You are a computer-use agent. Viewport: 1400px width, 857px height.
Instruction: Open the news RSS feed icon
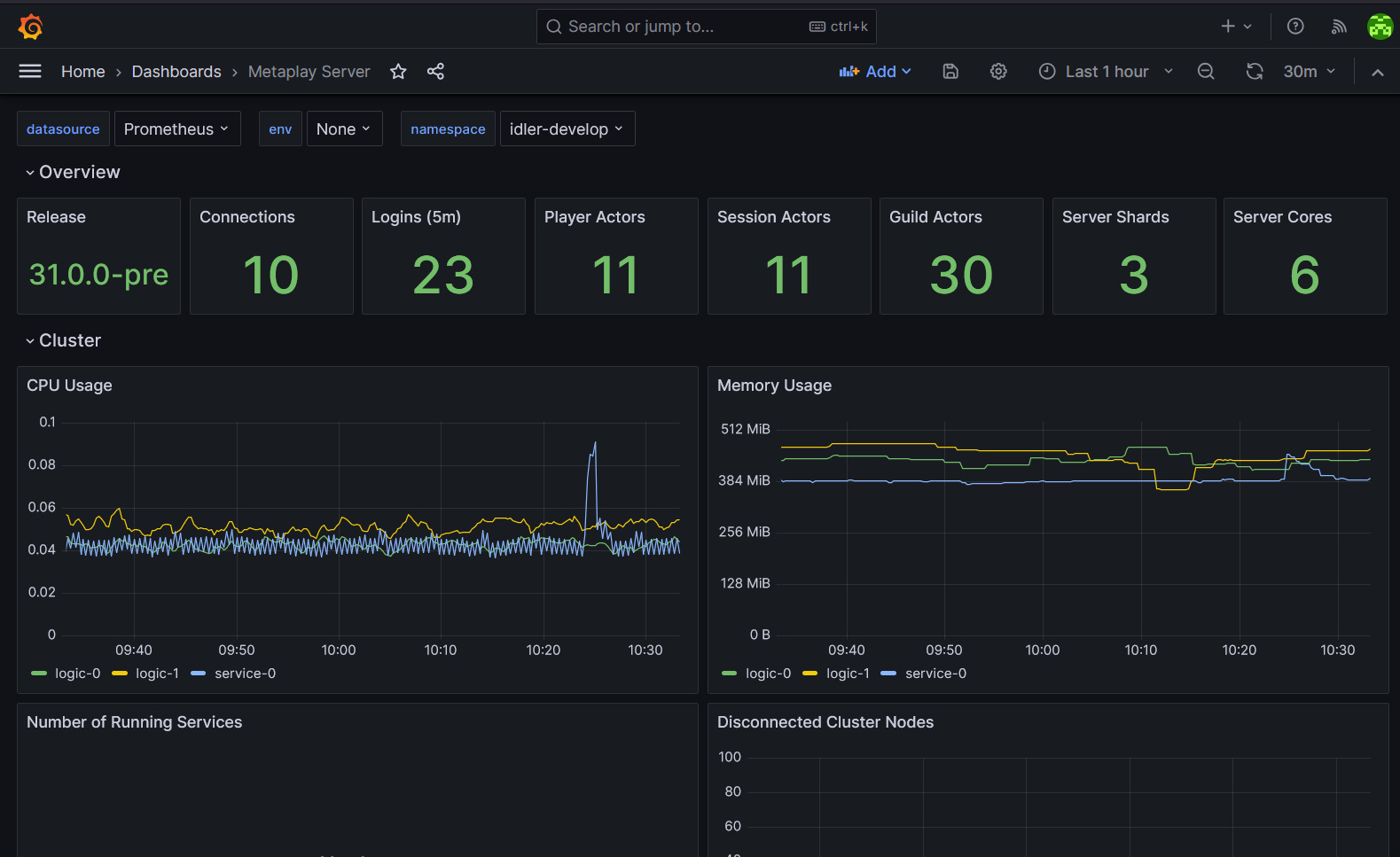(x=1339, y=27)
